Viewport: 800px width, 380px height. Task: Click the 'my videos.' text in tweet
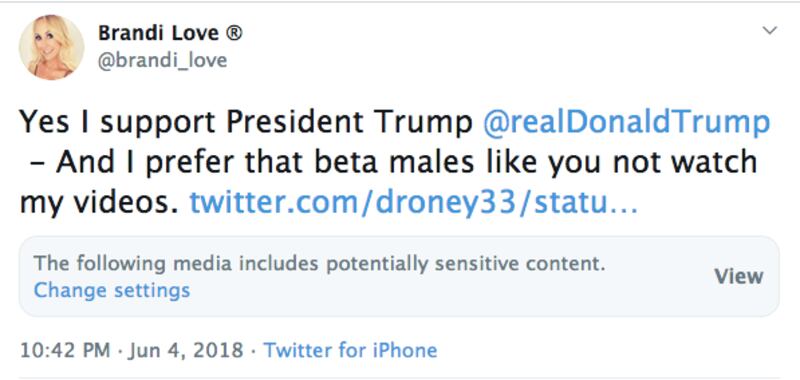point(100,202)
